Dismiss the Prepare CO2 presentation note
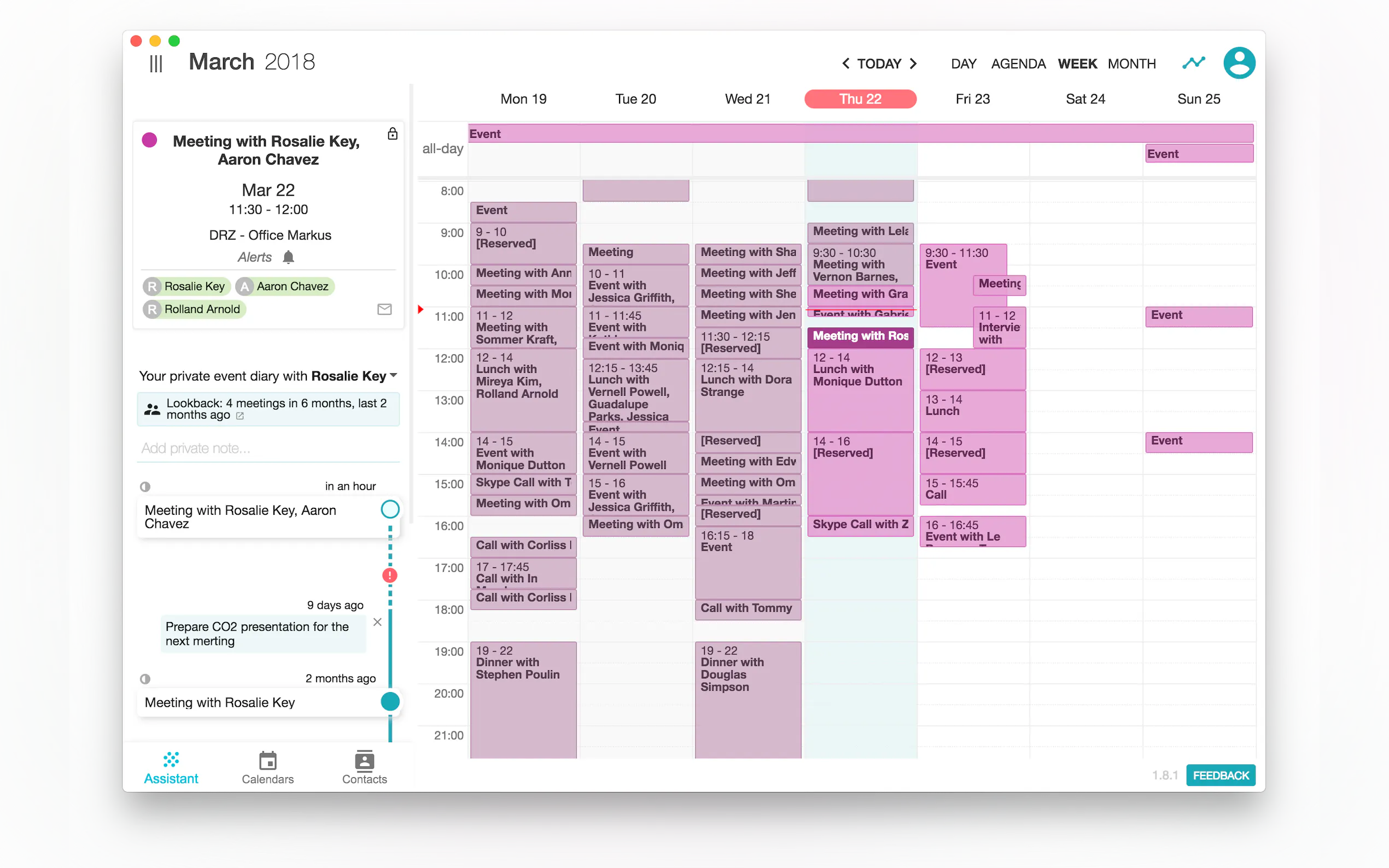This screenshot has height=868, width=1389. (x=377, y=621)
